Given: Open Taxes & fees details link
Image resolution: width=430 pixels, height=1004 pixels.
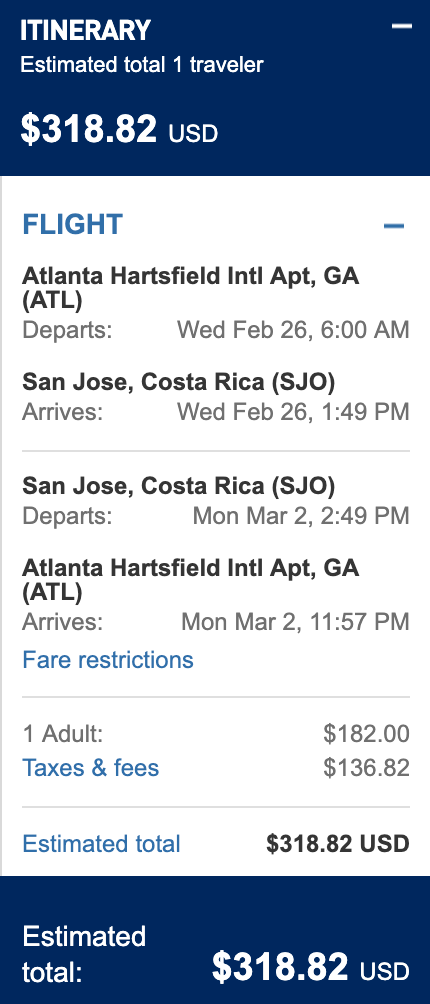Looking at the screenshot, I should 90,767.
